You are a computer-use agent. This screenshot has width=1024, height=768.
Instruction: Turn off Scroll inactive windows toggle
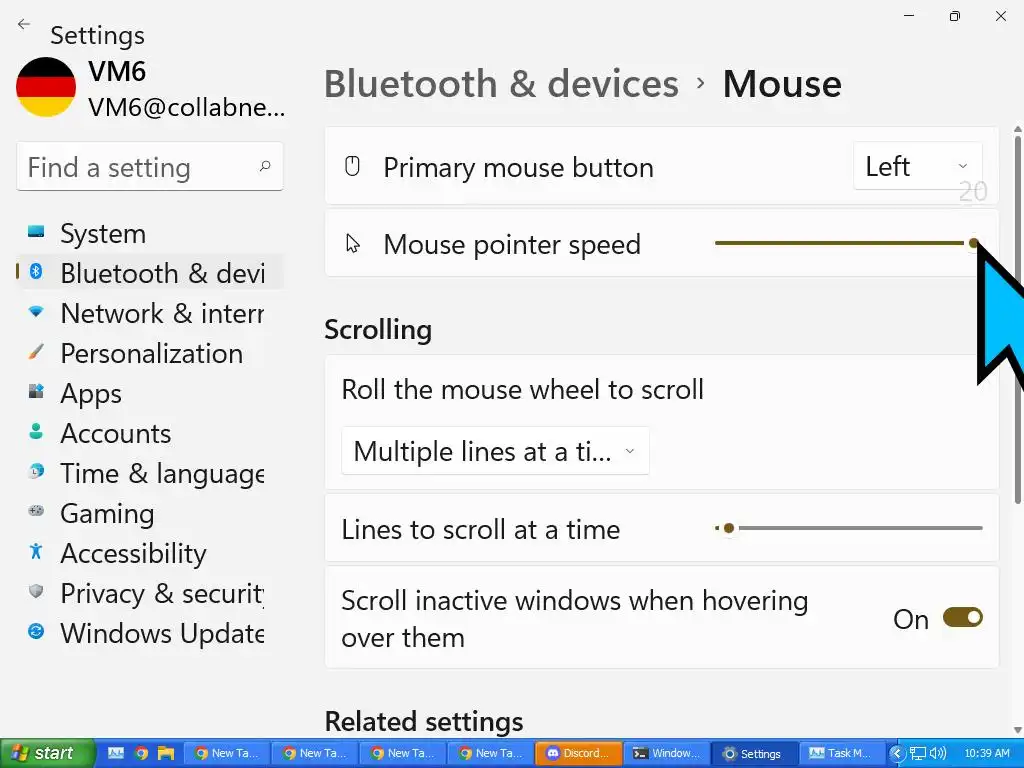pyautogui.click(x=963, y=618)
